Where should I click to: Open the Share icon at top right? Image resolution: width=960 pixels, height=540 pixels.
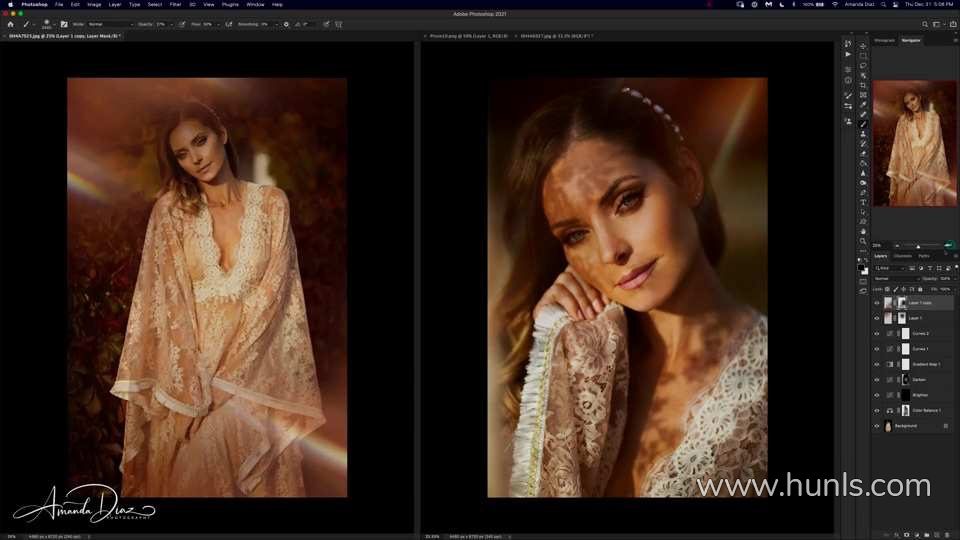(953, 24)
